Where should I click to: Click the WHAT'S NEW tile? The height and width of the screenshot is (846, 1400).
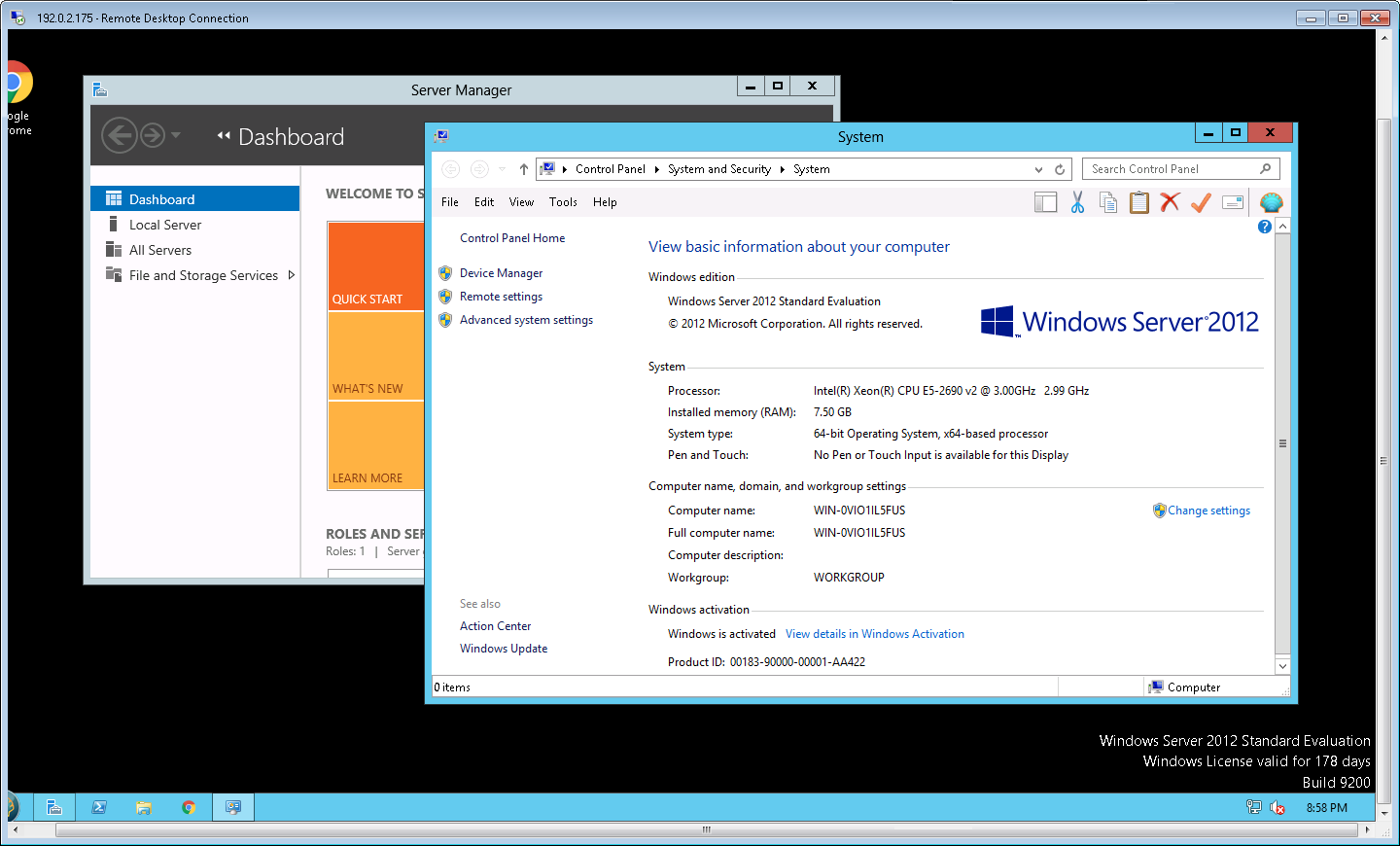point(376,356)
